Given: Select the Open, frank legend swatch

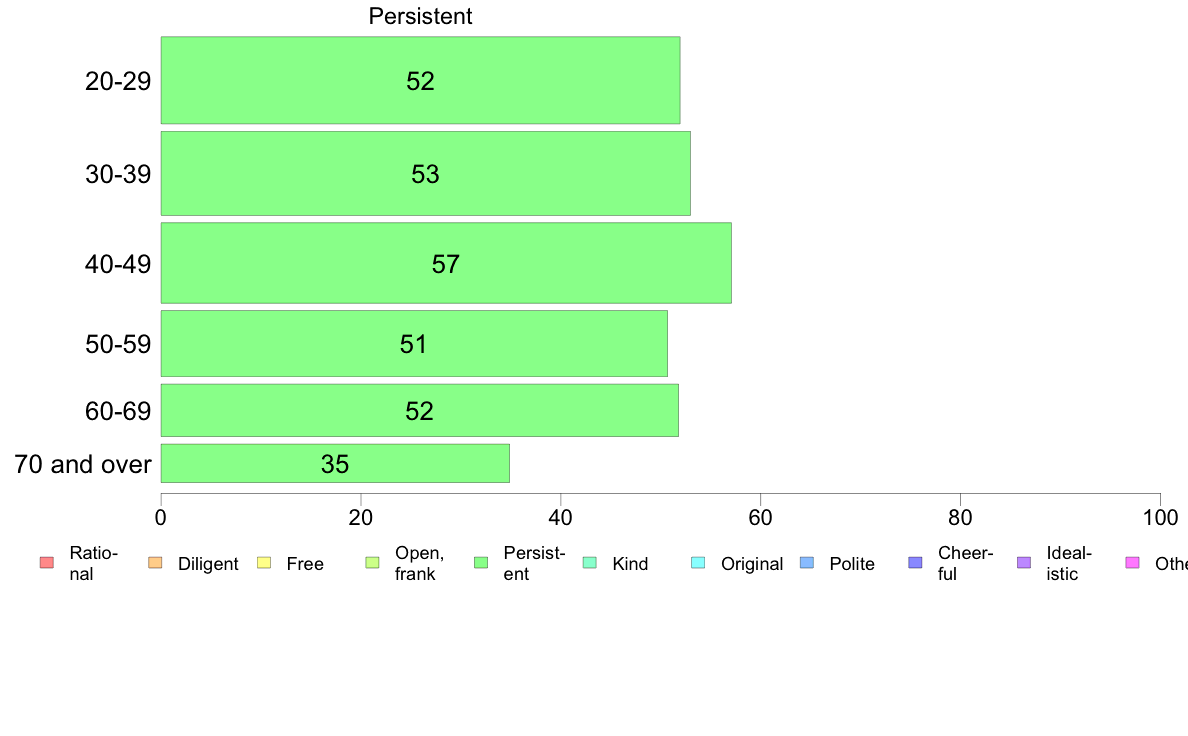Looking at the screenshot, I should (372, 562).
